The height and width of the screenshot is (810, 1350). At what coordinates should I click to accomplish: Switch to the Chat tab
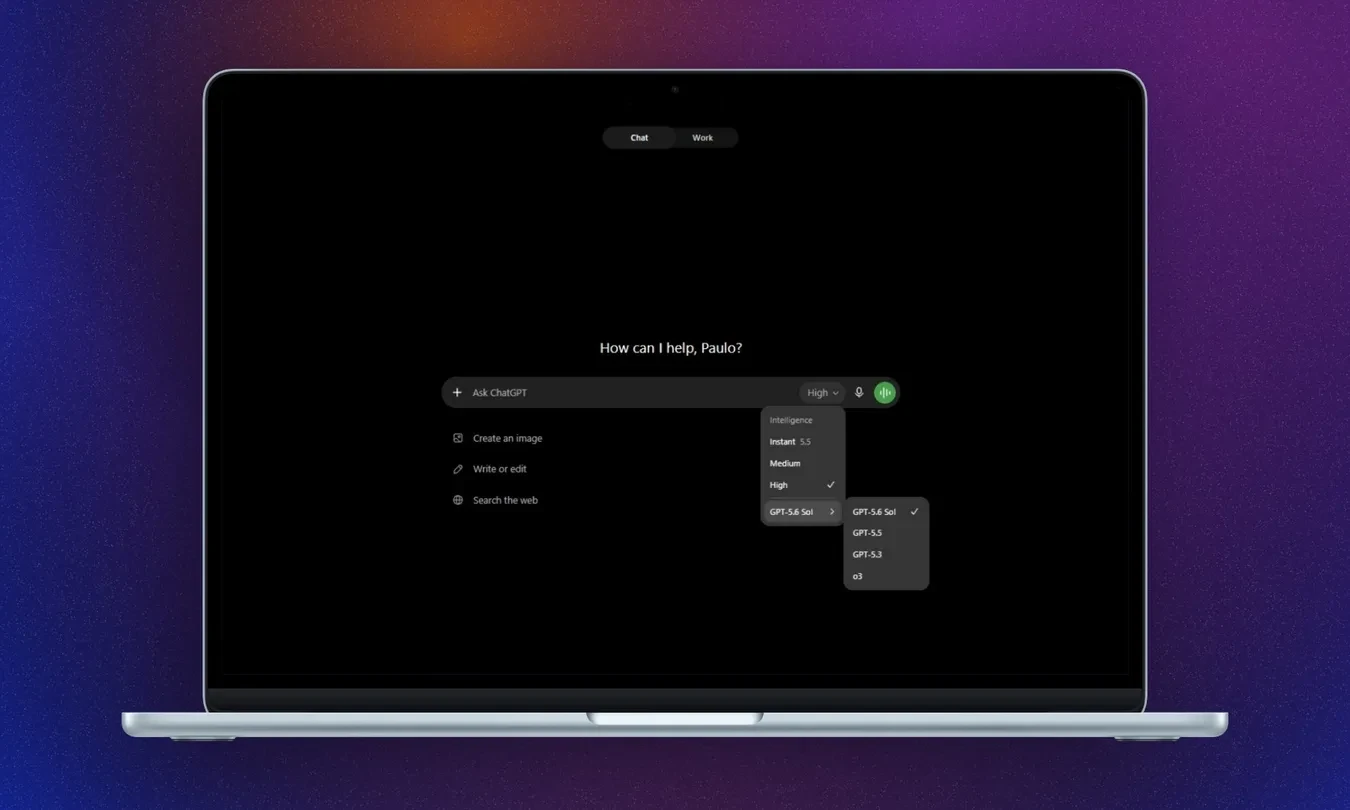(639, 138)
